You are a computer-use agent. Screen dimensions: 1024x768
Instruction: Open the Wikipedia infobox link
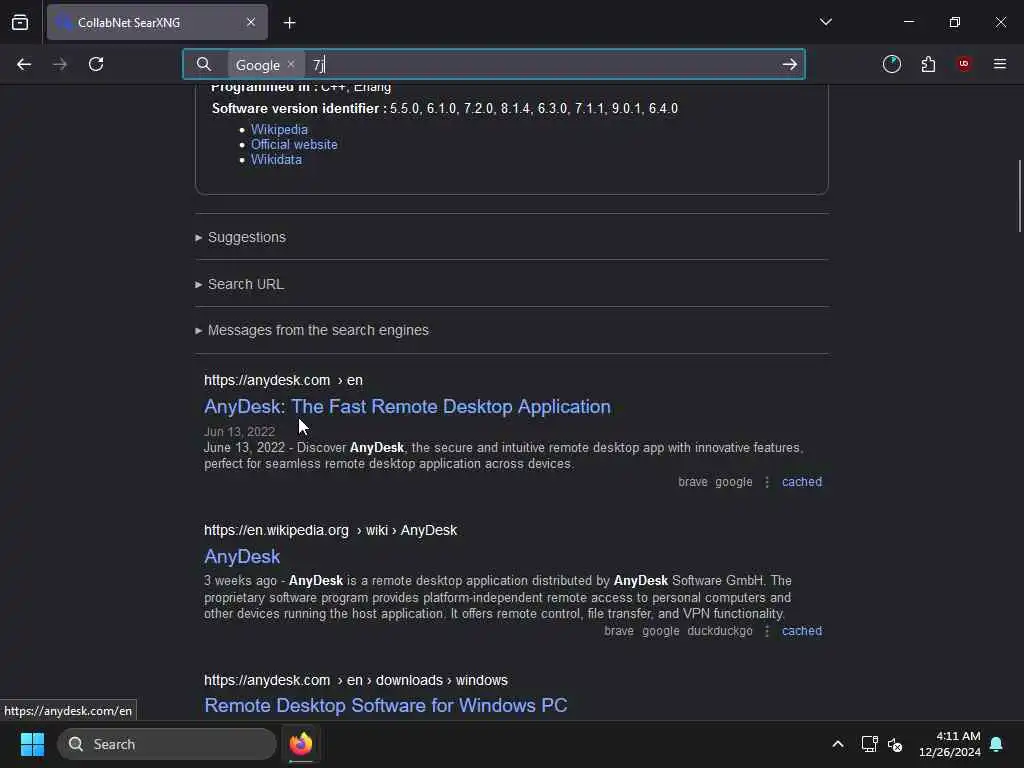[x=279, y=129]
